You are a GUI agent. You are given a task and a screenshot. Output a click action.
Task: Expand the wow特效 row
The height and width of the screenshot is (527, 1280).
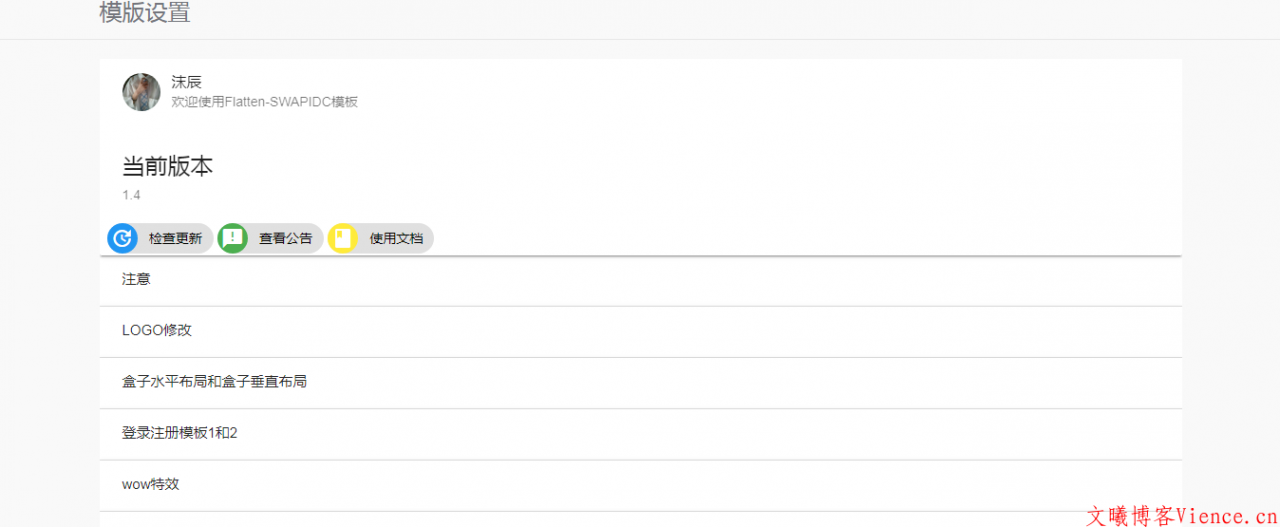click(150, 484)
